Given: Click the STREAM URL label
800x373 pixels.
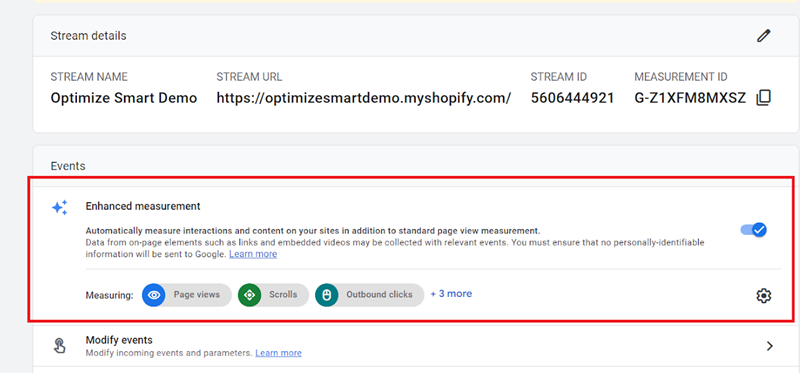Looking at the screenshot, I should [249, 77].
